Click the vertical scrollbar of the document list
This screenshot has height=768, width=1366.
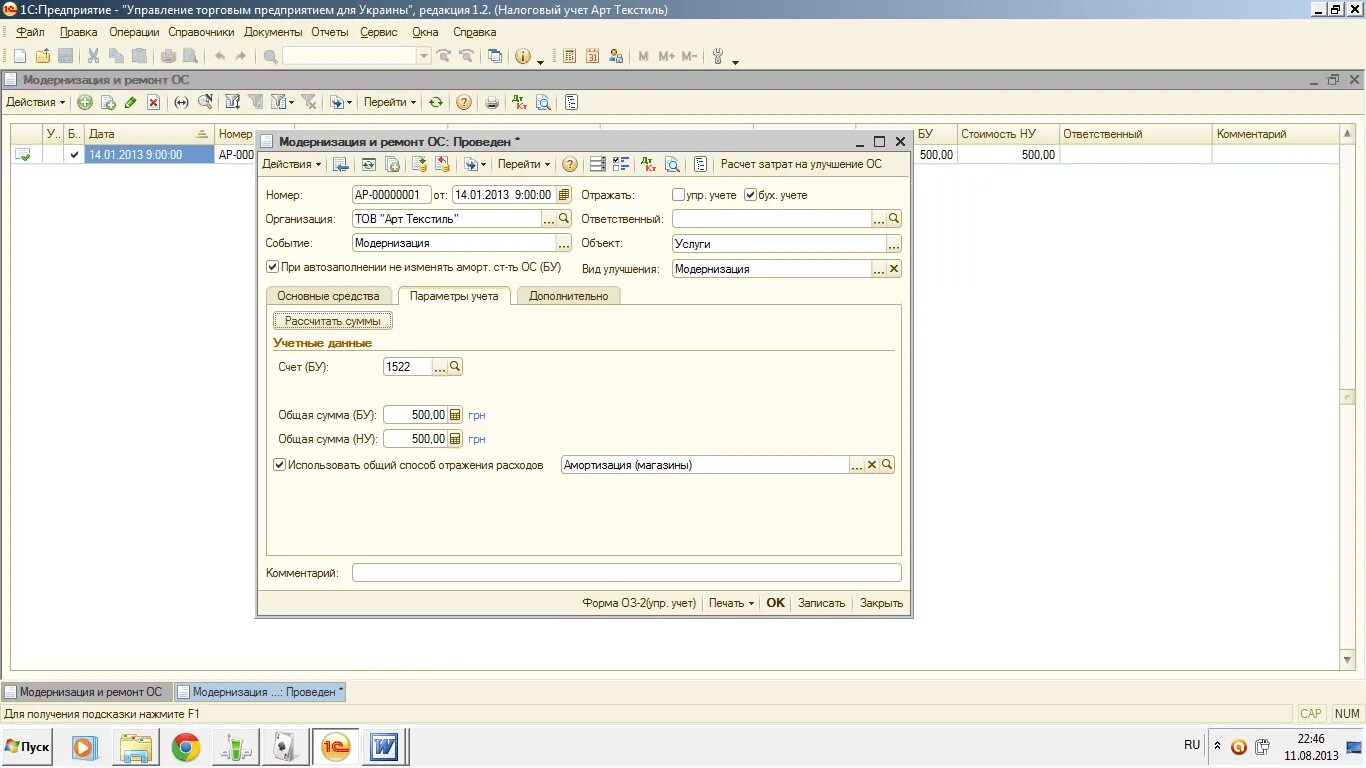pos(1347,397)
